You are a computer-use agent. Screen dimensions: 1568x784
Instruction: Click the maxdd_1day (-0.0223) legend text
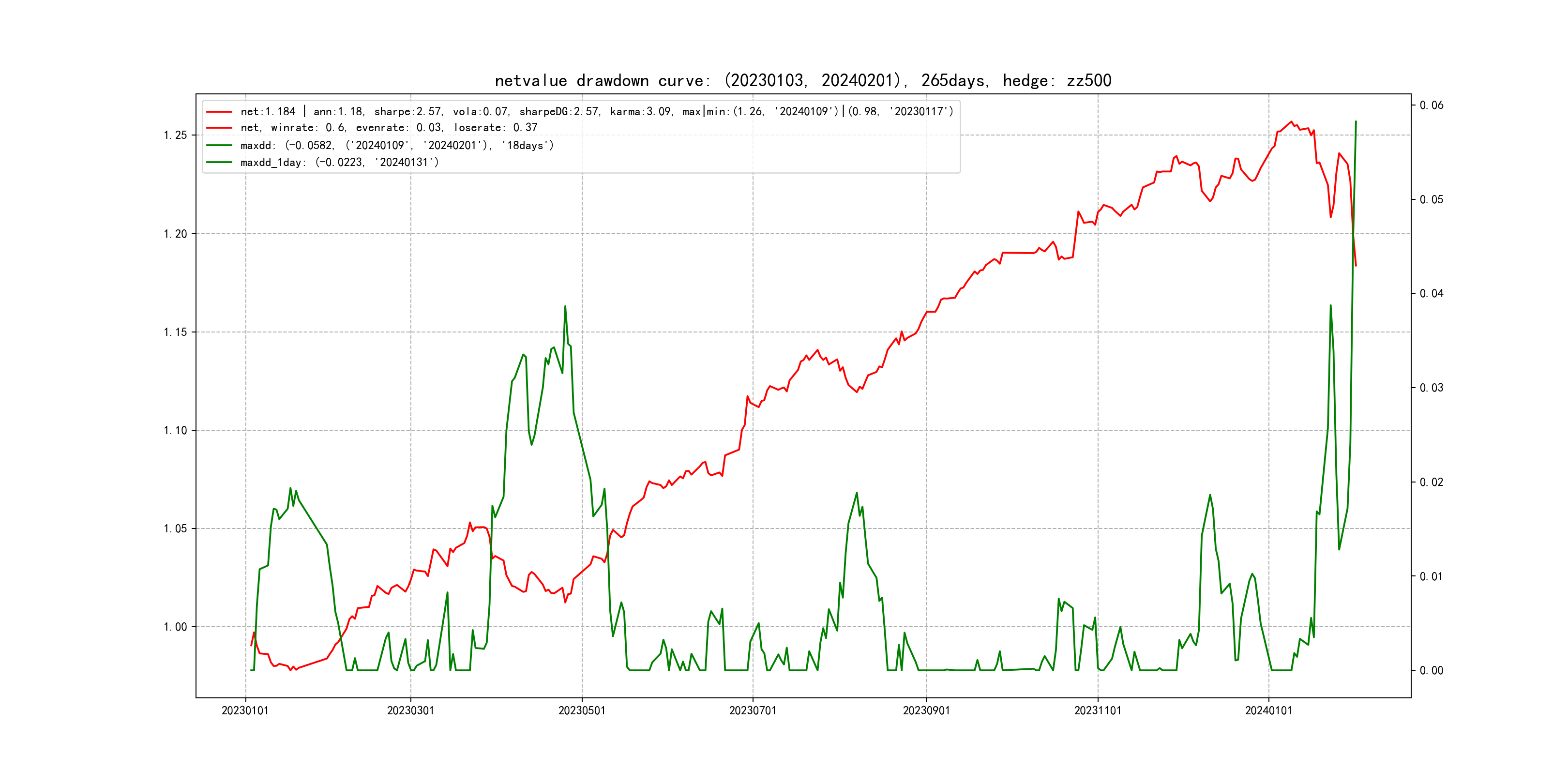point(339,163)
